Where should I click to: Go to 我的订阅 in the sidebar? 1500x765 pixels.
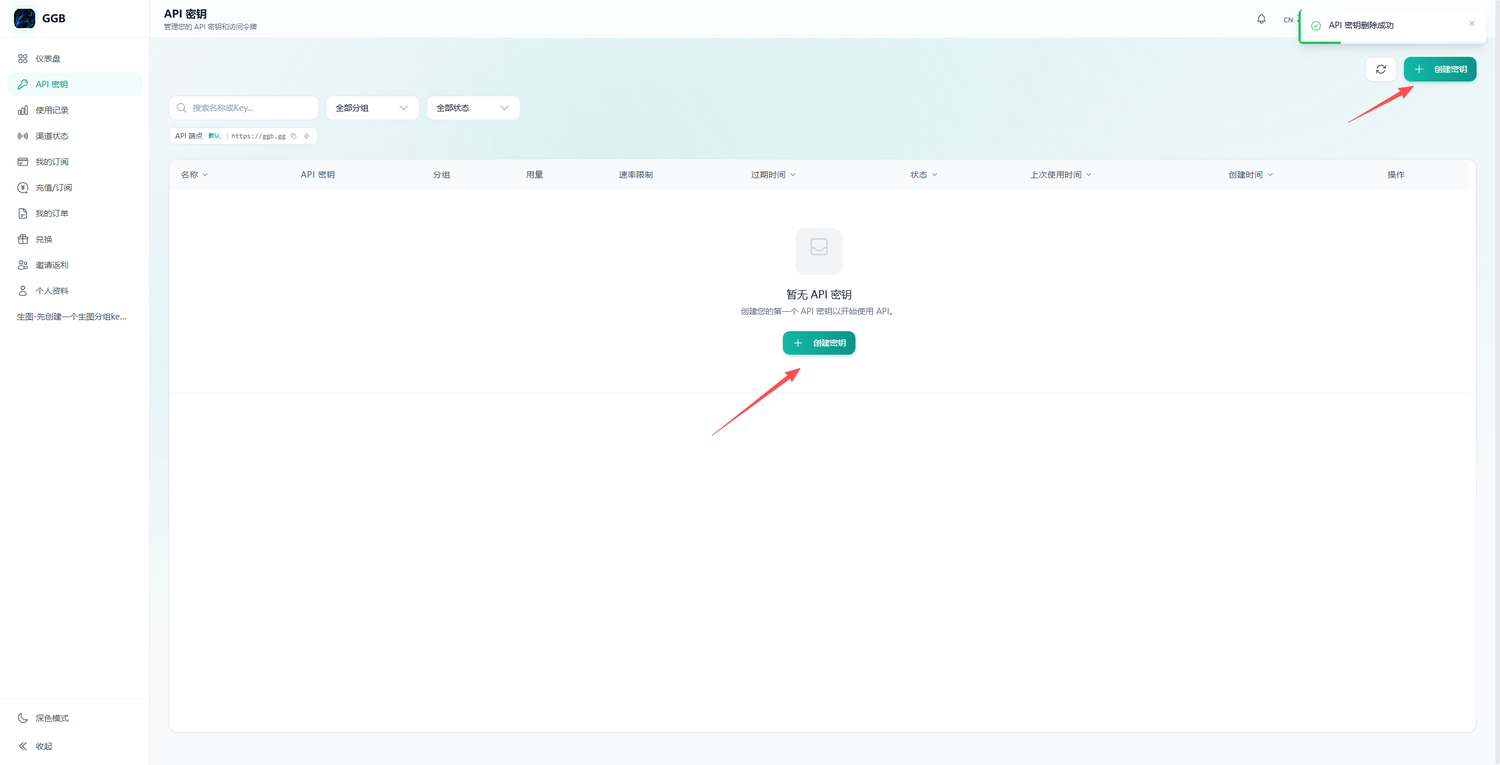[x=74, y=162]
